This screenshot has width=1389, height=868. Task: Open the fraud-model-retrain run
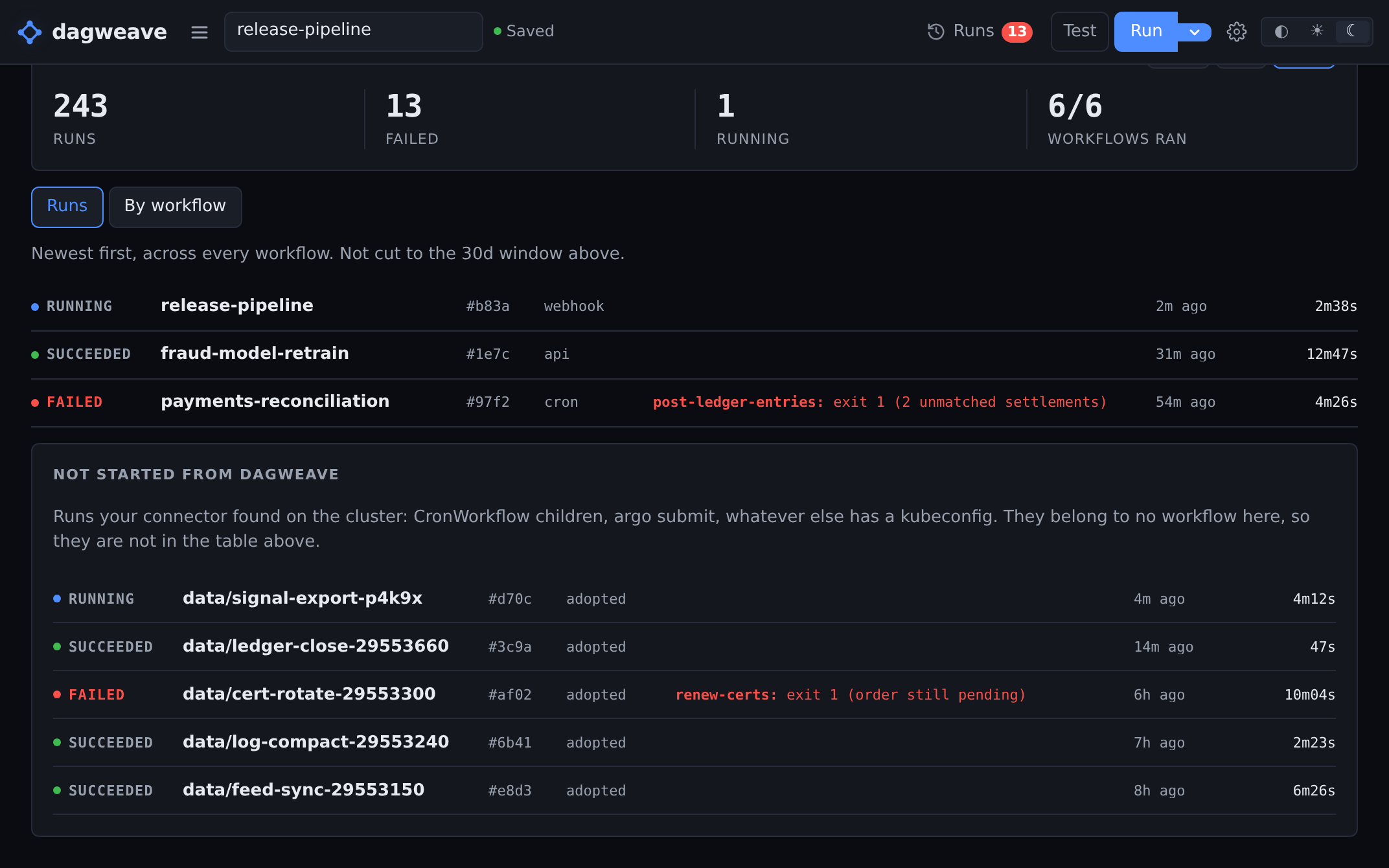694,354
